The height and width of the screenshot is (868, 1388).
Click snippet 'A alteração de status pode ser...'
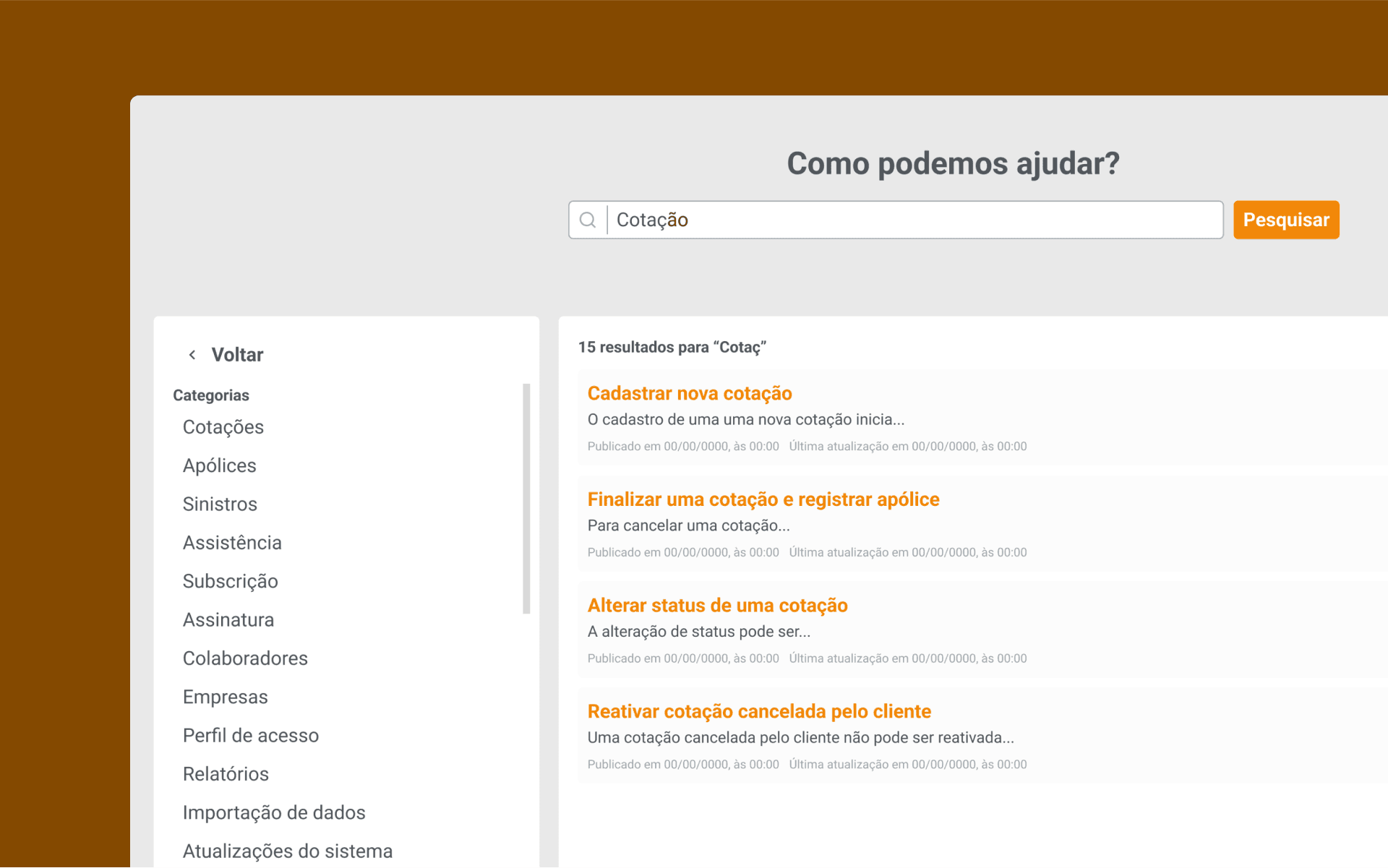(699, 632)
